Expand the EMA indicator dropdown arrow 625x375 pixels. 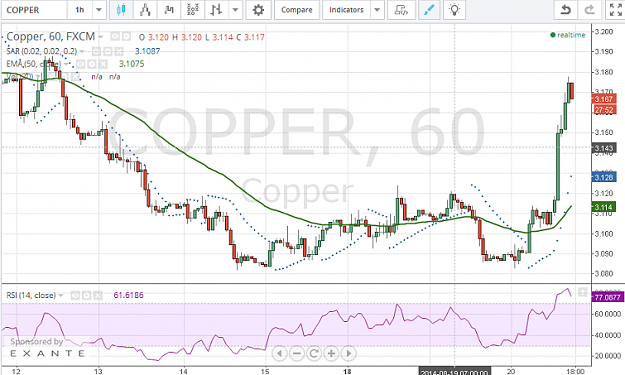click(x=67, y=64)
